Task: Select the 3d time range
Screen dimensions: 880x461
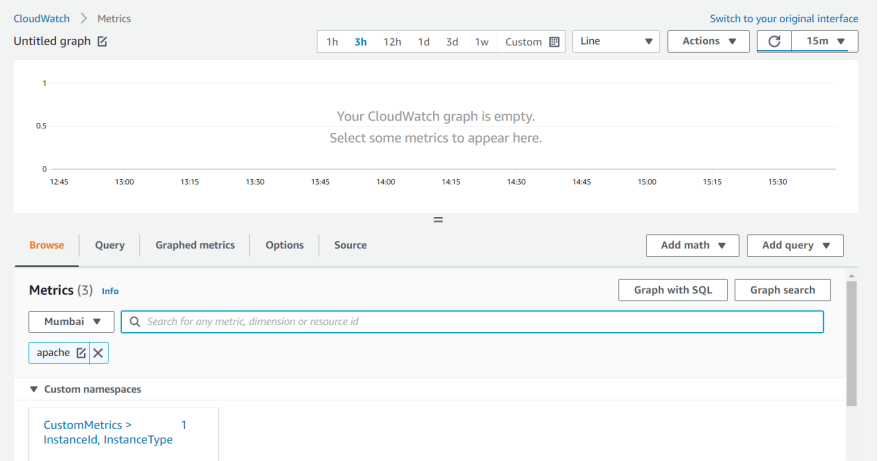Action: [452, 42]
